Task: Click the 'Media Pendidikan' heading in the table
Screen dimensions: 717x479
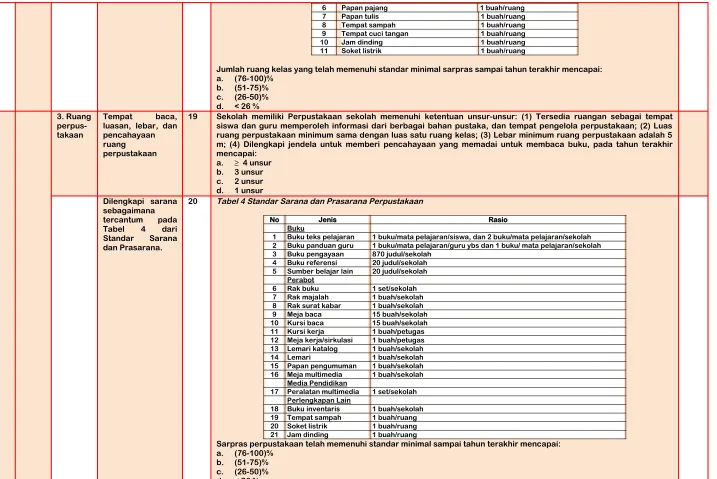Action: pyautogui.click(x=317, y=383)
